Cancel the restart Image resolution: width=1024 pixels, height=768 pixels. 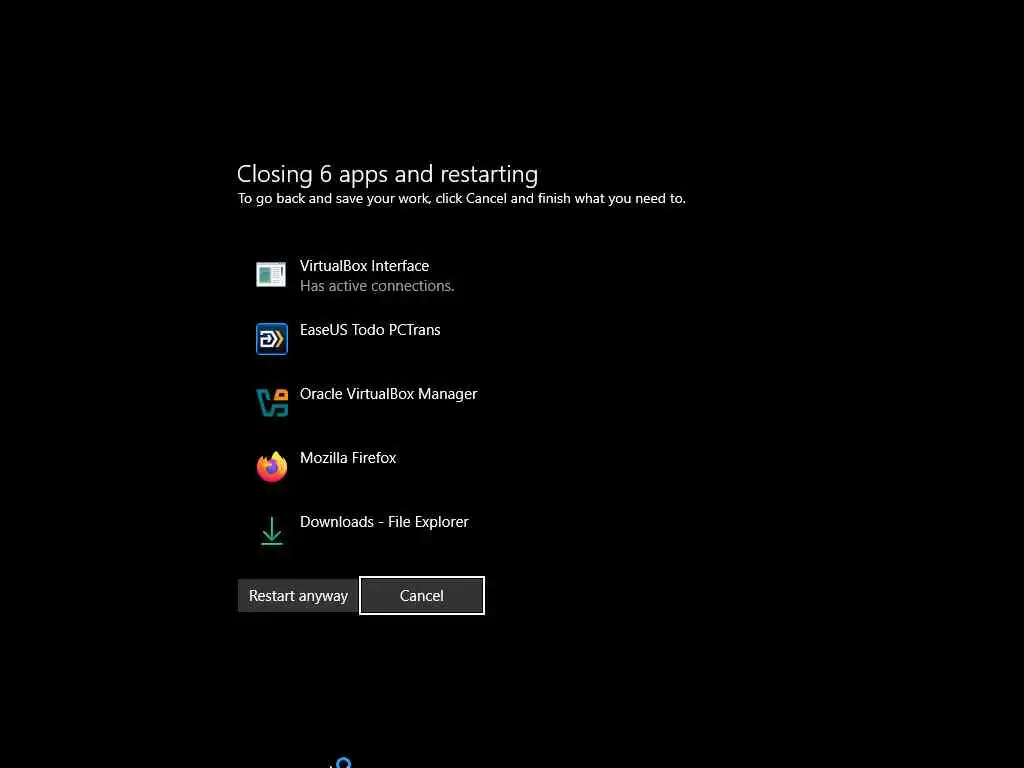422,596
